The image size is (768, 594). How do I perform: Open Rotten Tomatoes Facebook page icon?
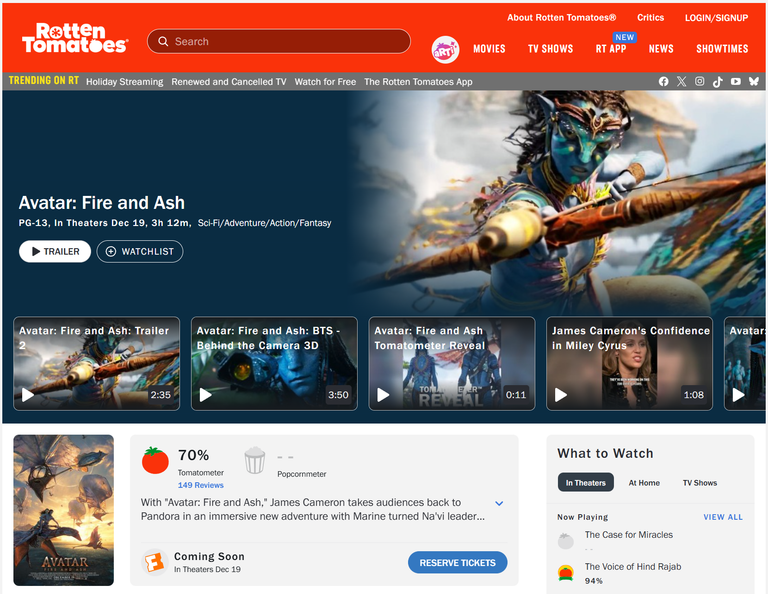[x=664, y=82]
